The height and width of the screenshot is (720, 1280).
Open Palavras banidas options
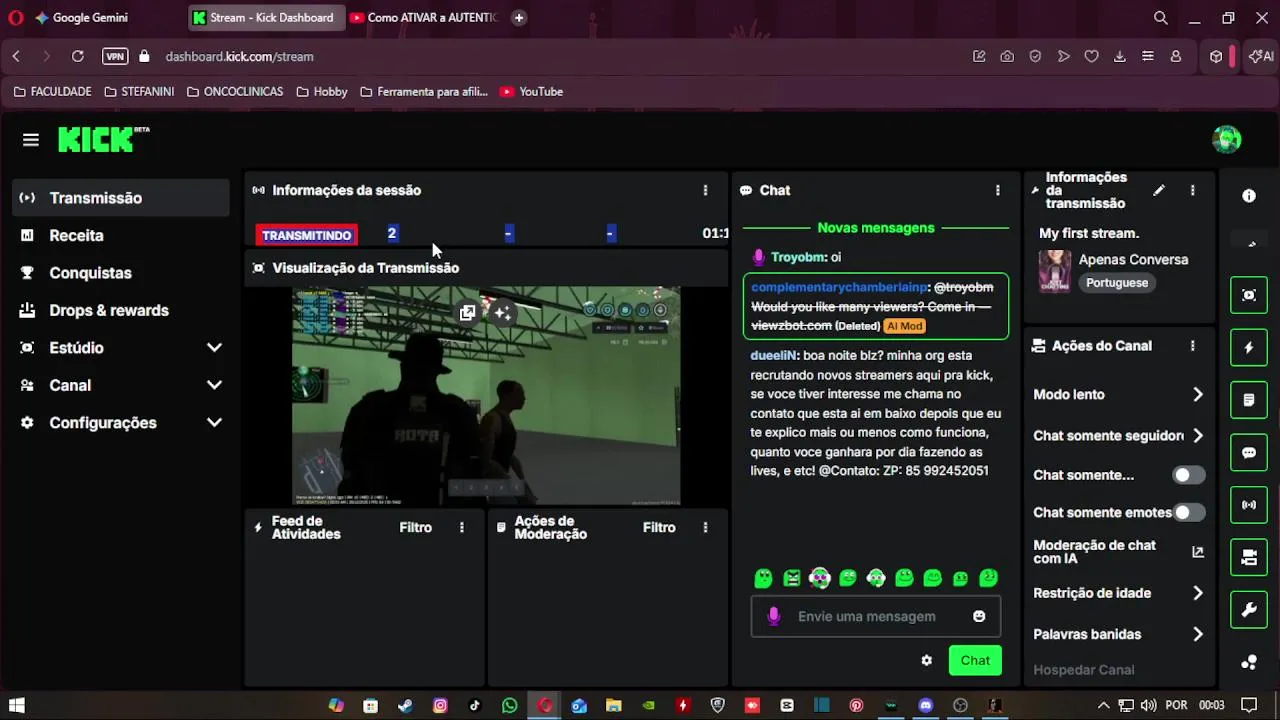(1119, 634)
